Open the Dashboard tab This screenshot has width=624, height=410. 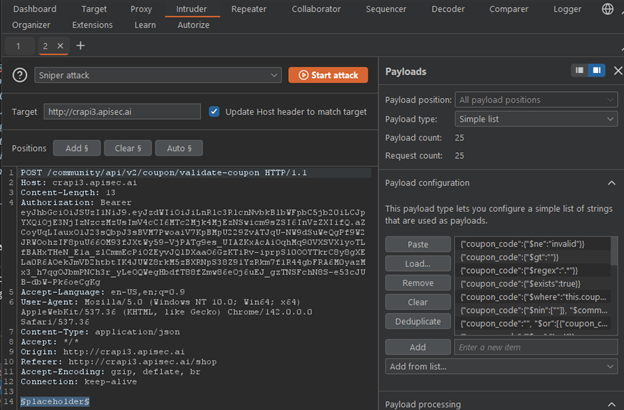tap(35, 9)
